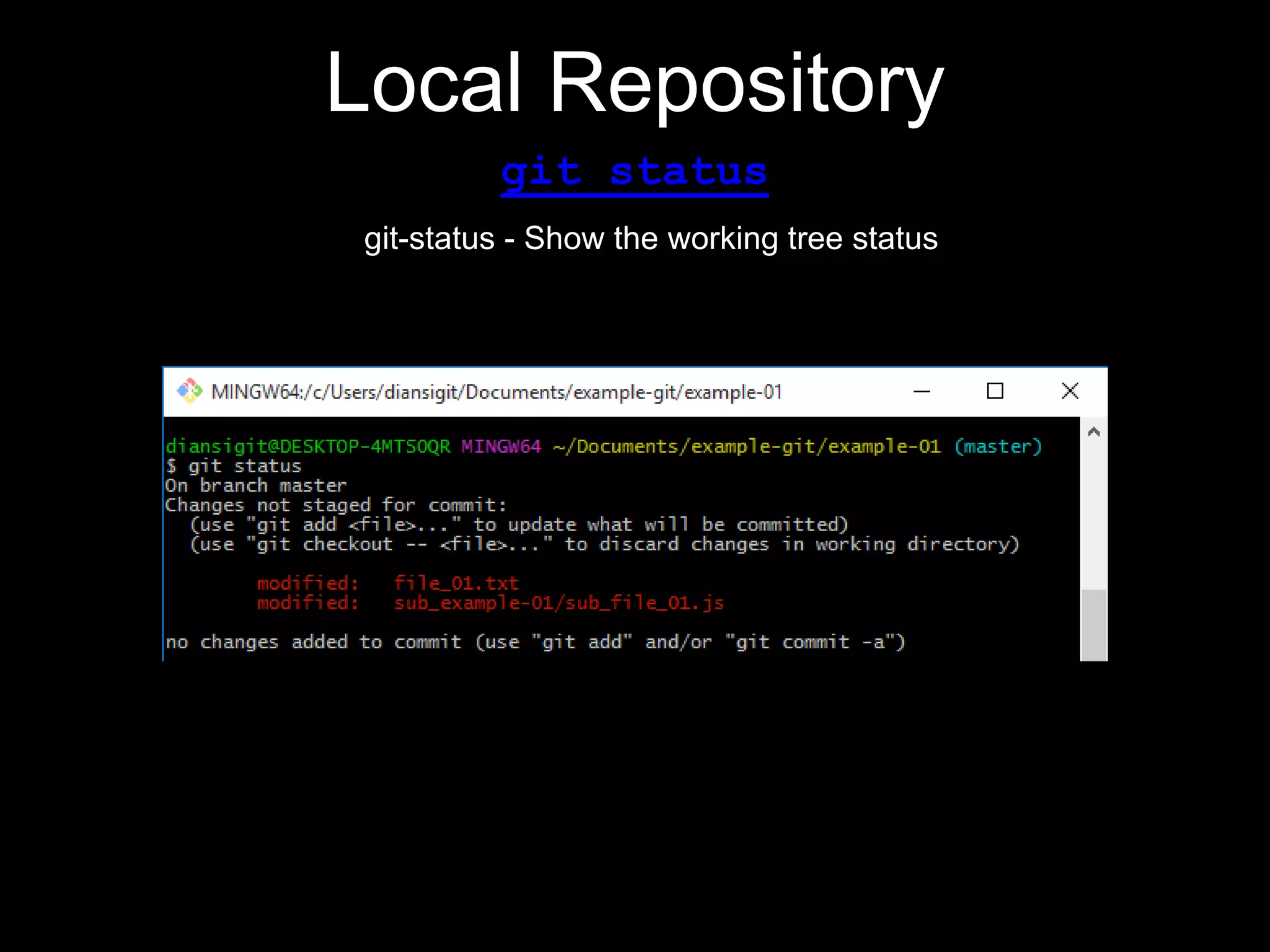Click the cyan (master) branch label

[x=998, y=446]
